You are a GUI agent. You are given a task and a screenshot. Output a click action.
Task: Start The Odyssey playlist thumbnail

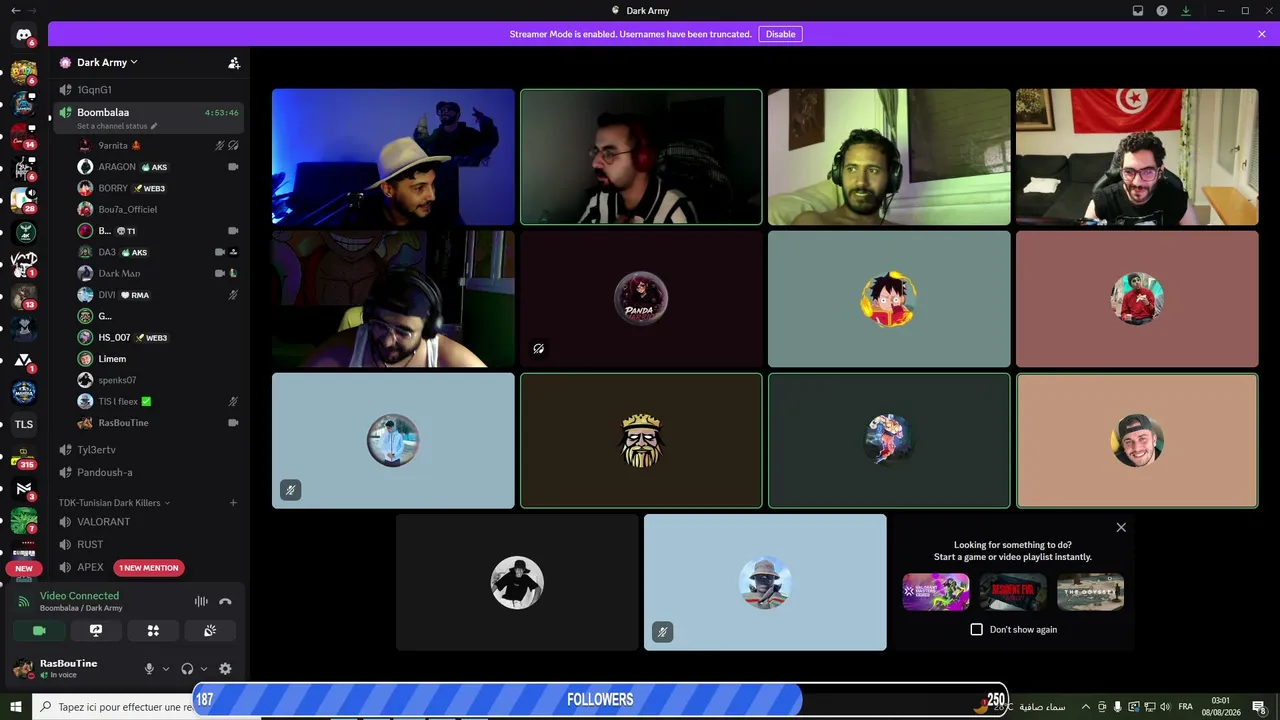tap(1090, 592)
